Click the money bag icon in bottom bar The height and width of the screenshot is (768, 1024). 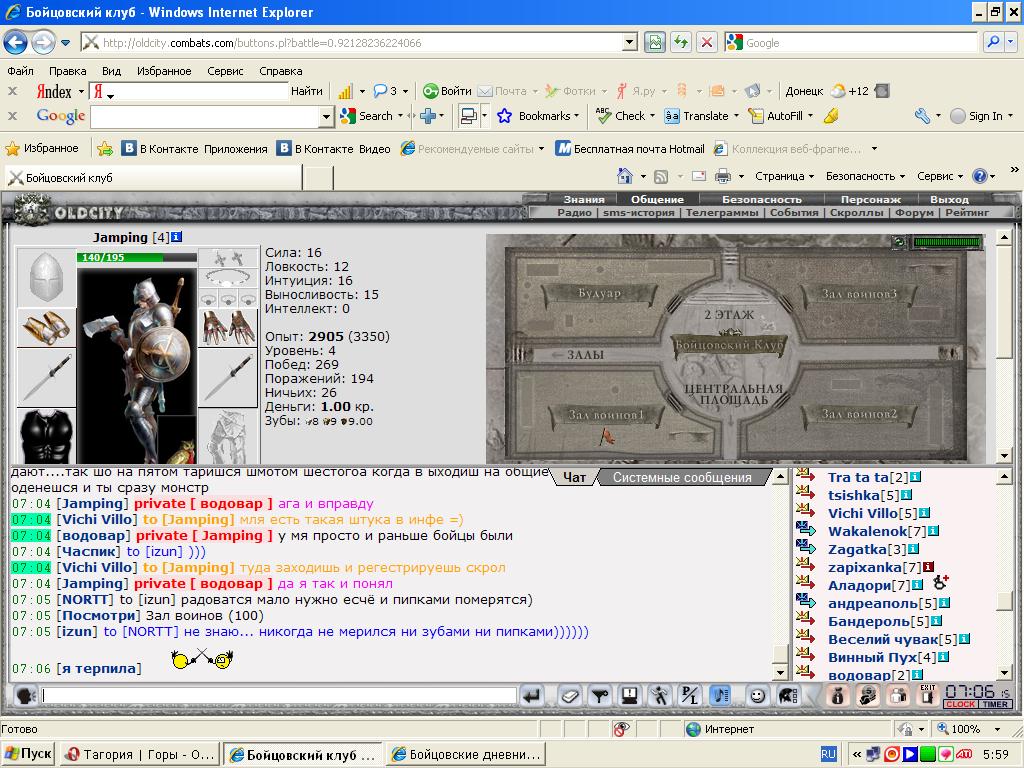[x=838, y=696]
